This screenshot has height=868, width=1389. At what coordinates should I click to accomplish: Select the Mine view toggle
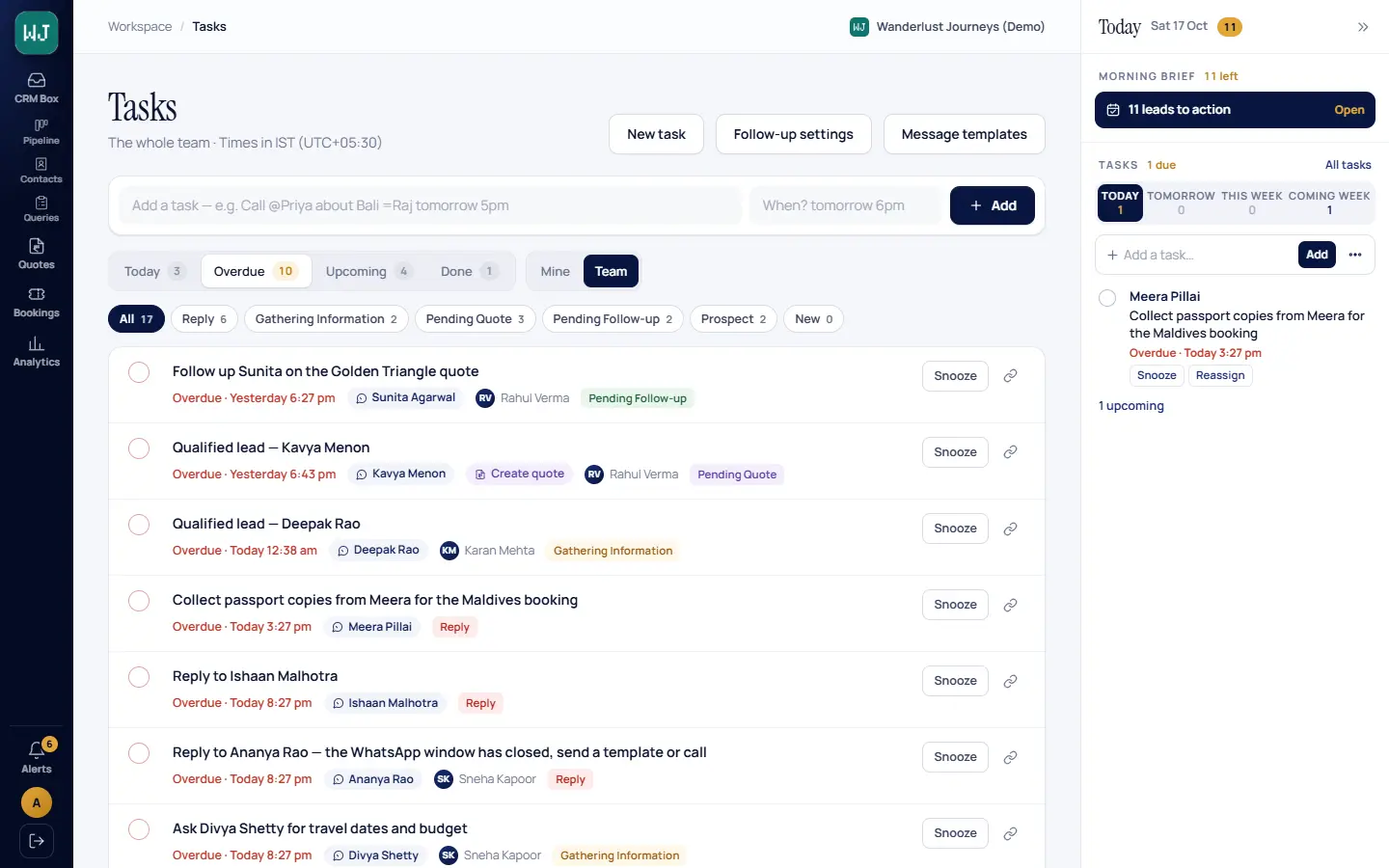coord(556,271)
